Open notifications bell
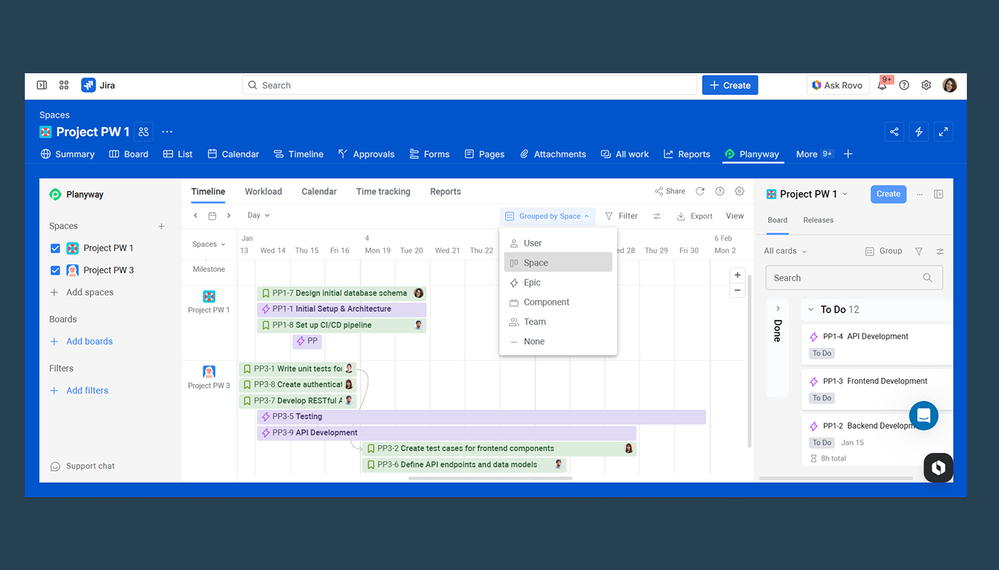This screenshot has width=999, height=570. [x=882, y=85]
